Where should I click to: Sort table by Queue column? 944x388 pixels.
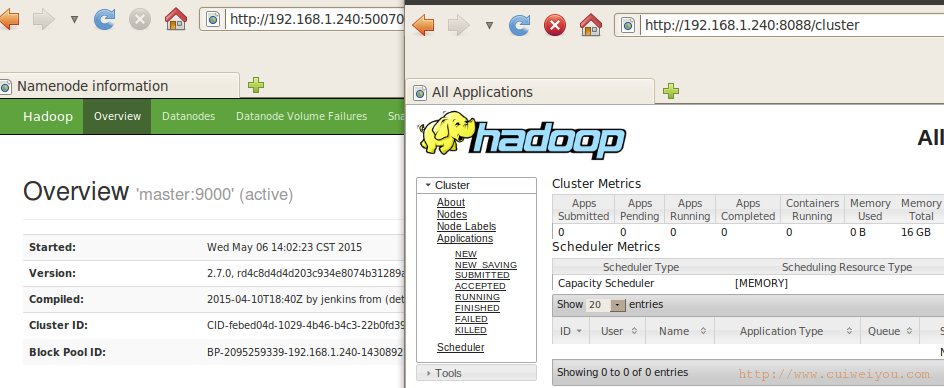click(x=890, y=331)
